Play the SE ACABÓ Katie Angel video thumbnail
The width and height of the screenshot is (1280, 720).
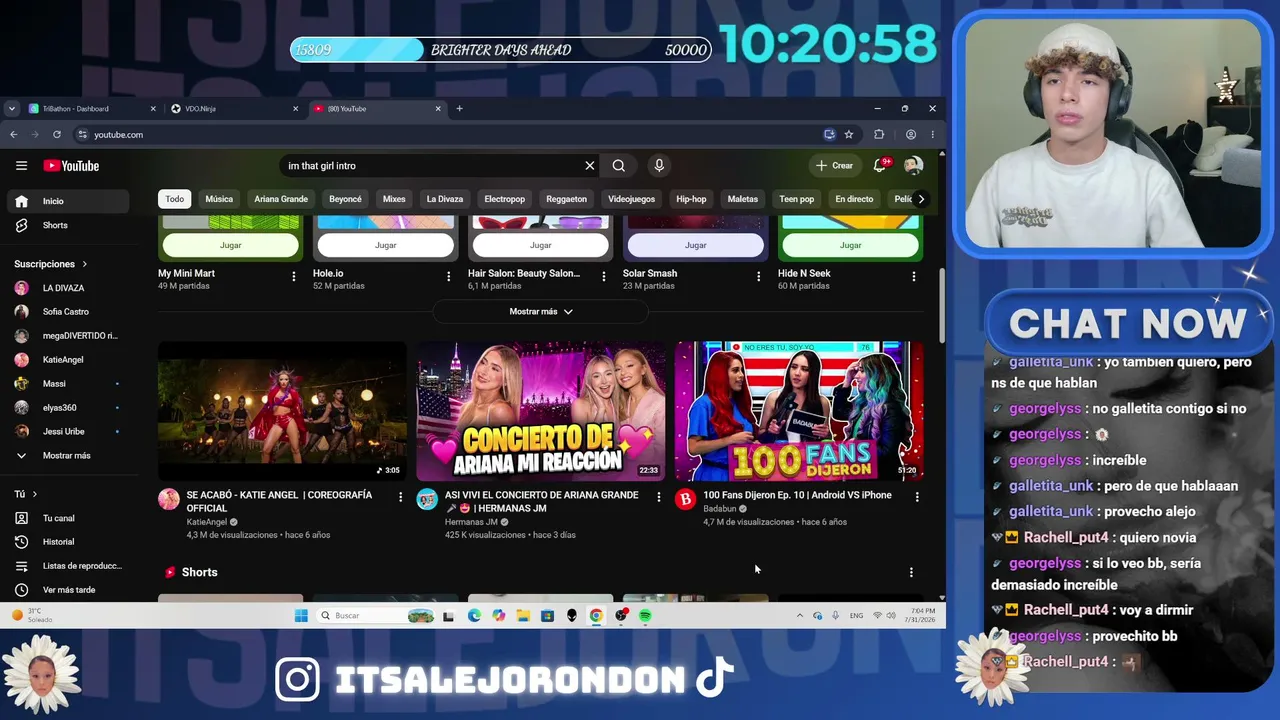pyautogui.click(x=282, y=411)
